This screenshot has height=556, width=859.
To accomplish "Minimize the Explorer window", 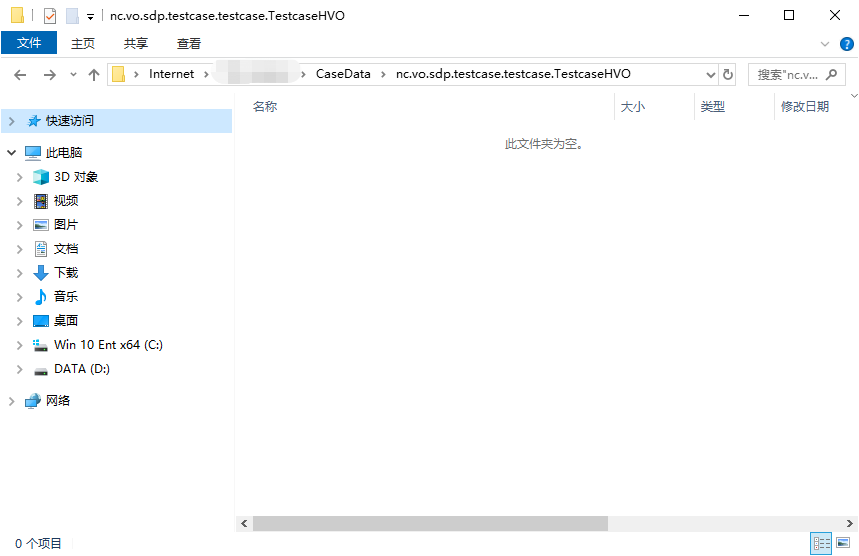I will click(744, 15).
